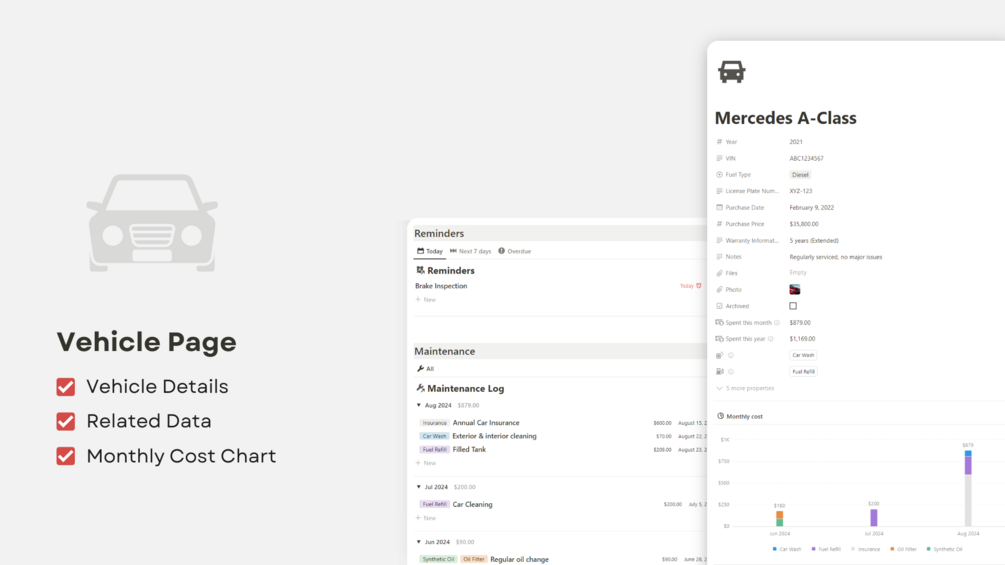Open the vehicle photo thumbnail
The image size is (1005, 565).
pyautogui.click(x=795, y=290)
